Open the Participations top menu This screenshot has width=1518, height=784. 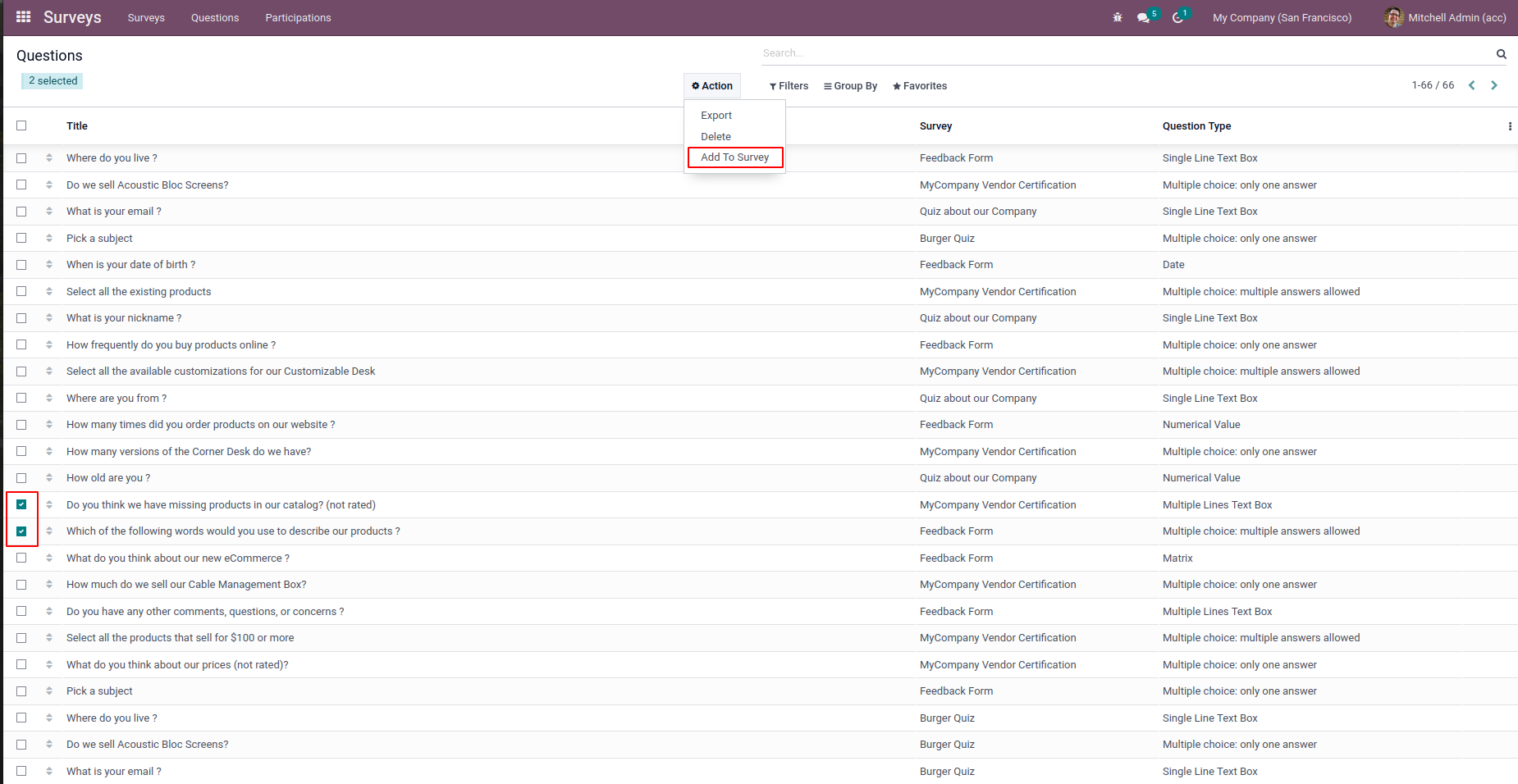pos(298,18)
